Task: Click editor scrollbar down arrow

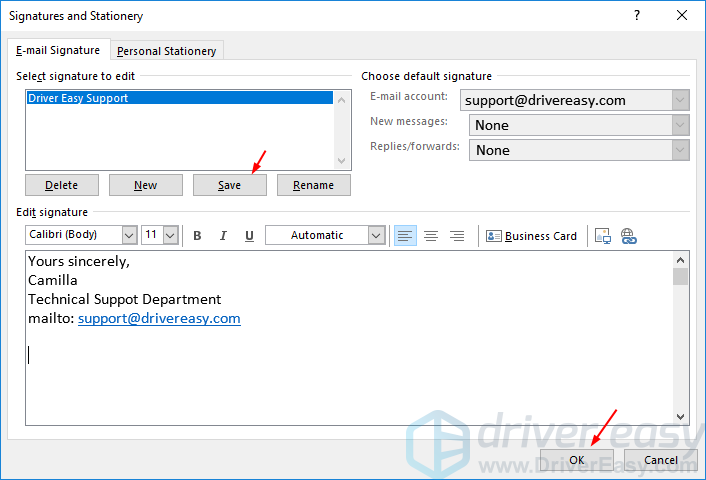Action: click(680, 417)
